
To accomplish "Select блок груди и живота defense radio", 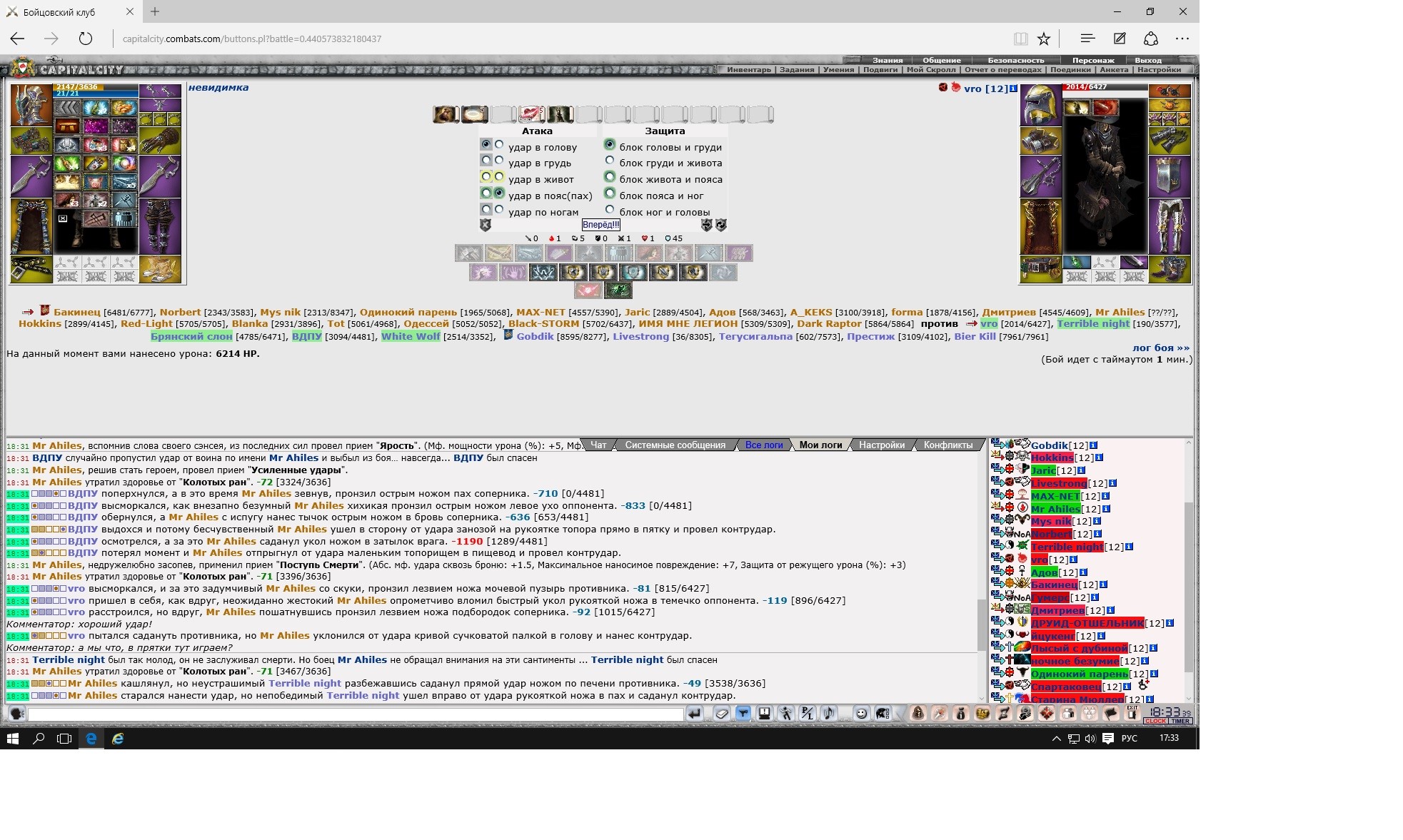I will (610, 161).
